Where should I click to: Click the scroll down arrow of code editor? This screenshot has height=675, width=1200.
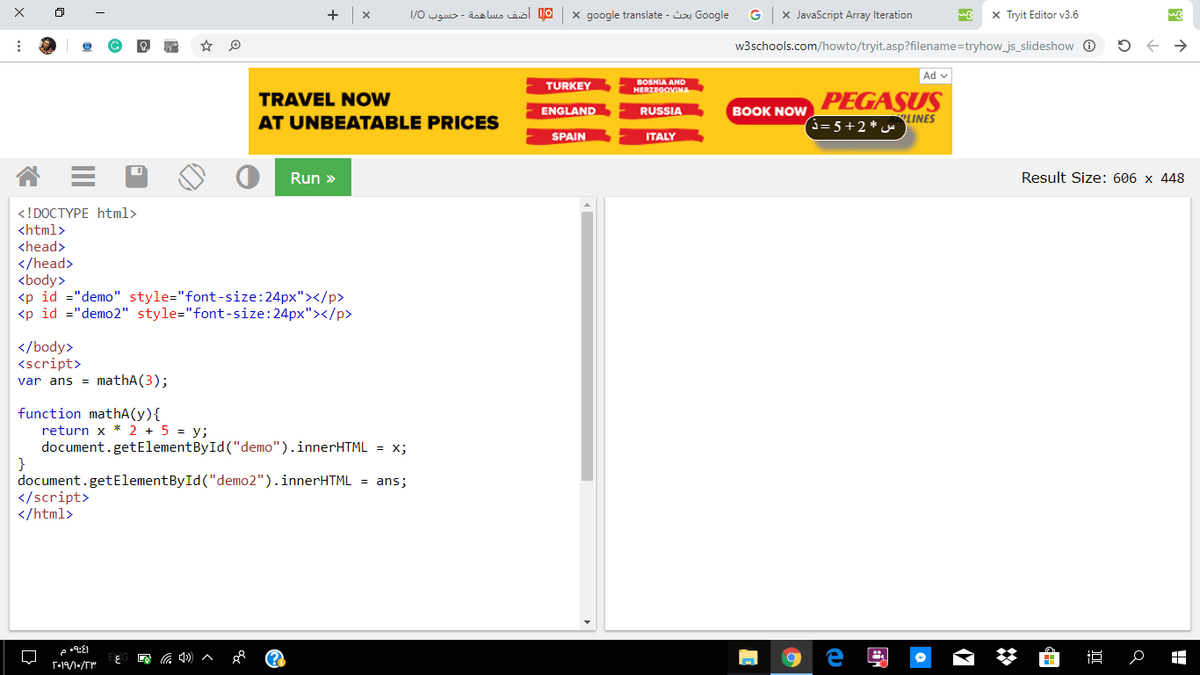tap(587, 622)
